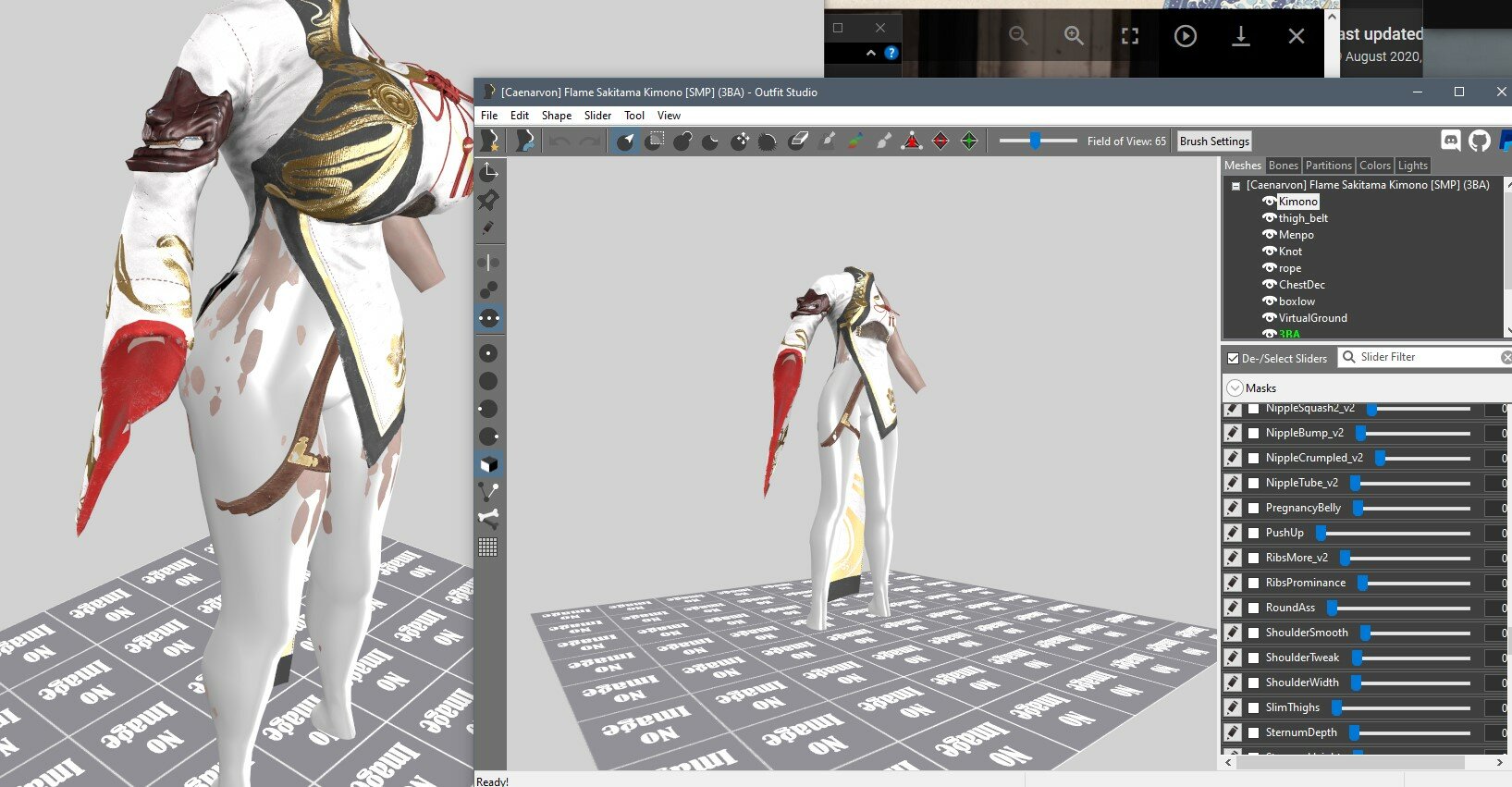Viewport: 1512px width, 787px height.
Task: Click the pencil vertex edit icon
Action: click(x=488, y=228)
